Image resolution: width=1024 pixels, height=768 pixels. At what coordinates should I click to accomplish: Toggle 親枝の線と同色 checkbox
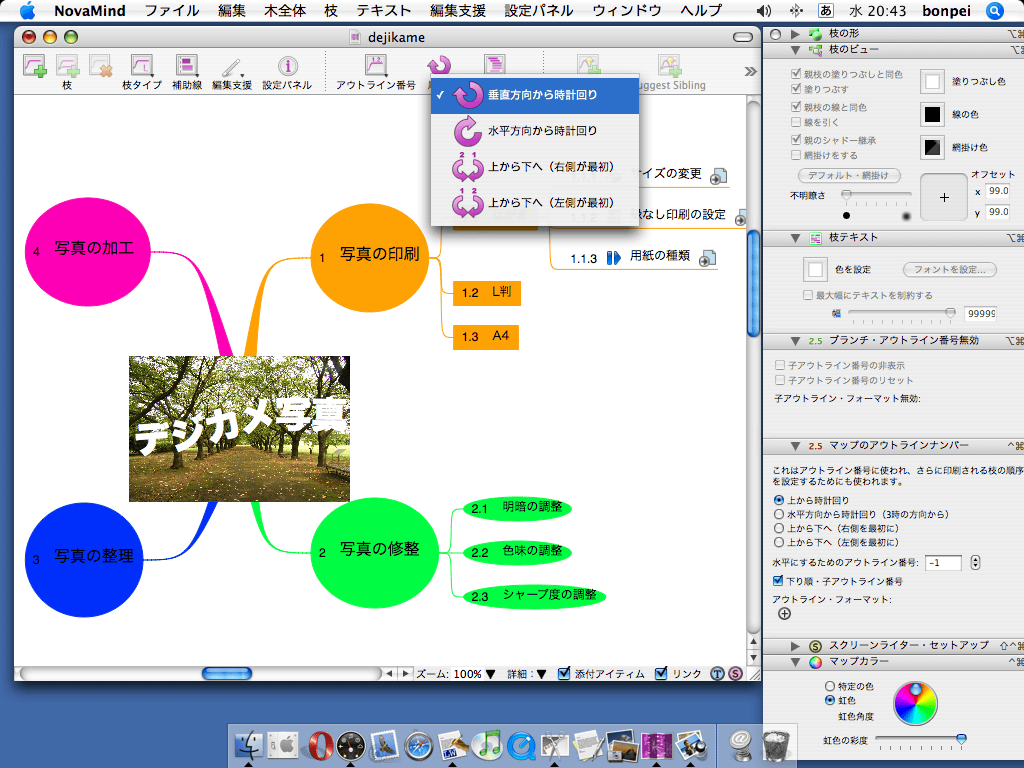tap(795, 106)
